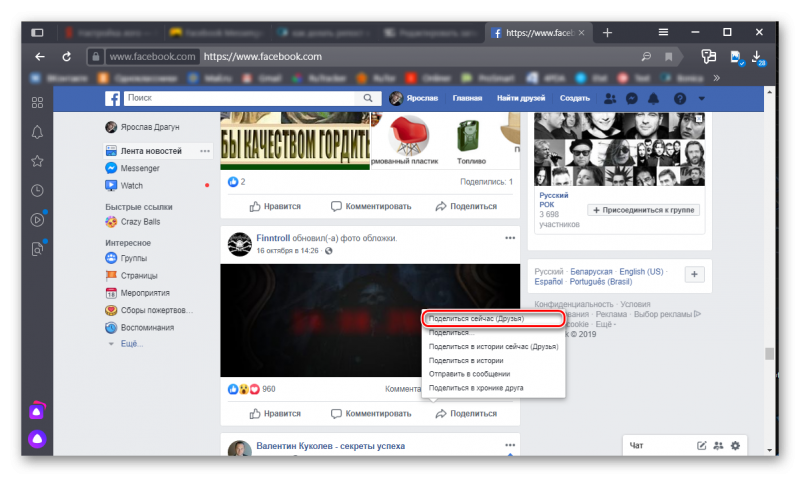Open Группы in left sidebar
Image resolution: width=800 pixels, height=477 pixels.
click(x=133, y=258)
